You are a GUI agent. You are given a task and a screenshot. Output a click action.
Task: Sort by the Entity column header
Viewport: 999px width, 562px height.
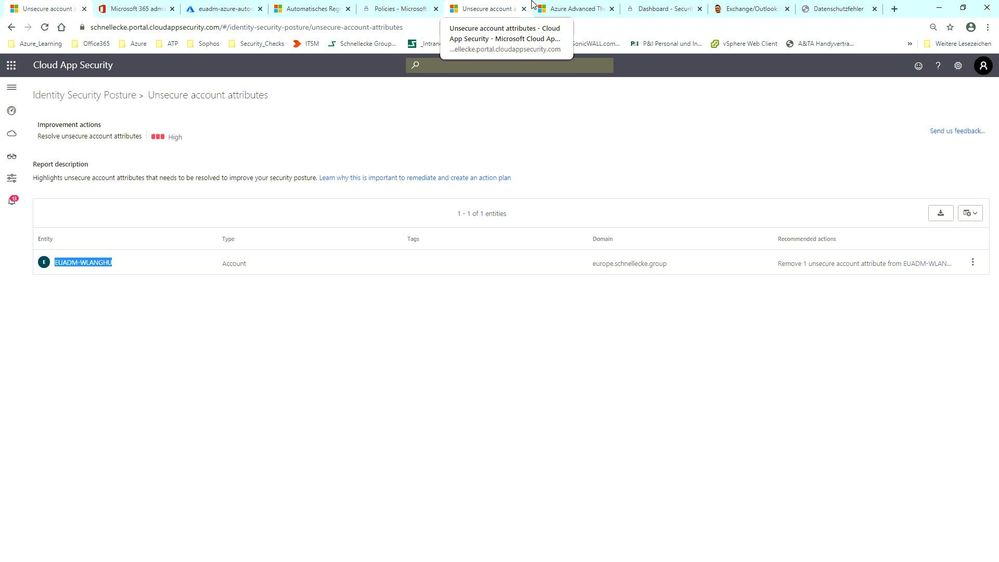click(45, 239)
